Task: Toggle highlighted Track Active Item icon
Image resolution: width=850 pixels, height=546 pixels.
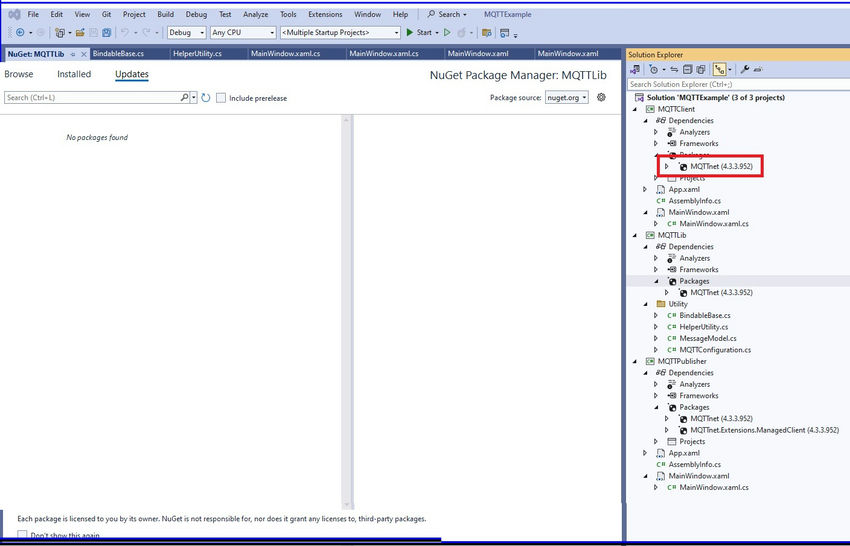Action: [719, 69]
